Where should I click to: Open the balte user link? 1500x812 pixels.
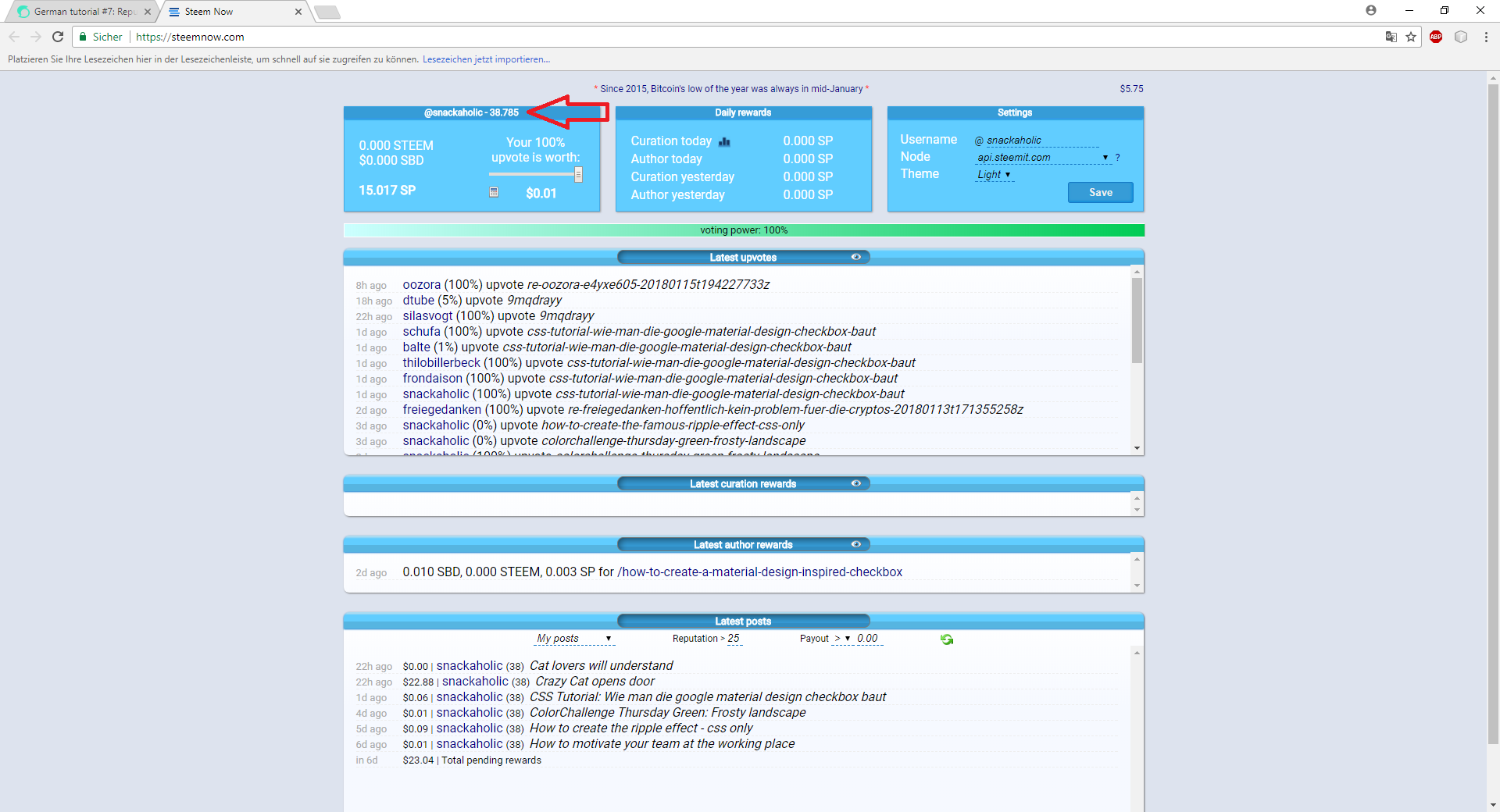coord(416,347)
